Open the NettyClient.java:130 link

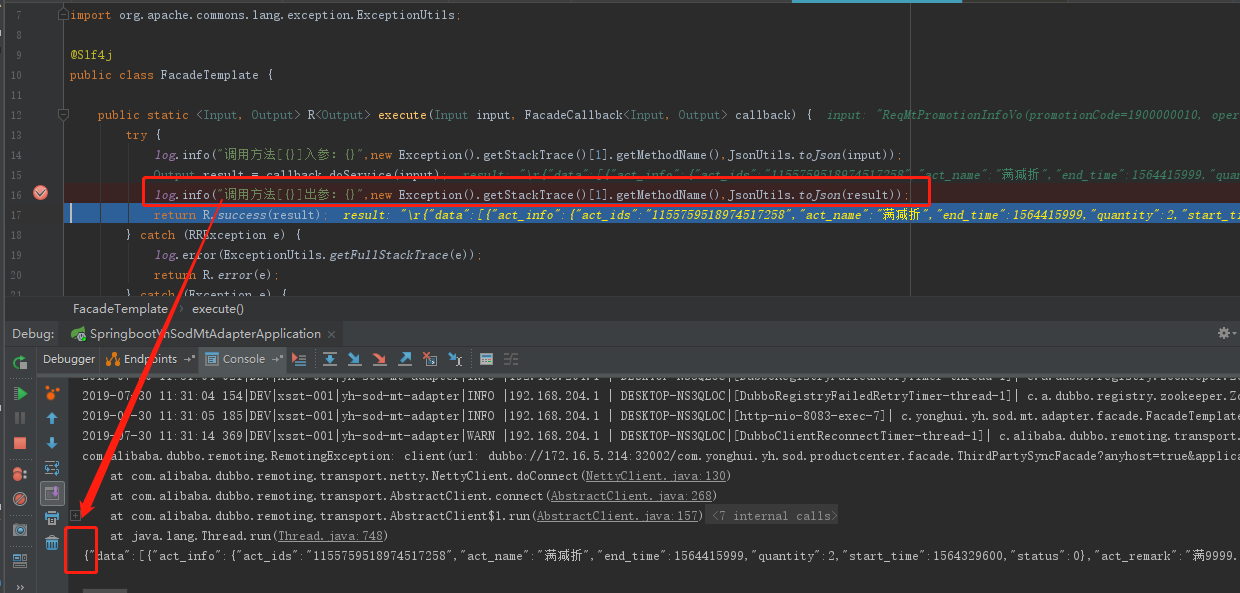point(656,476)
